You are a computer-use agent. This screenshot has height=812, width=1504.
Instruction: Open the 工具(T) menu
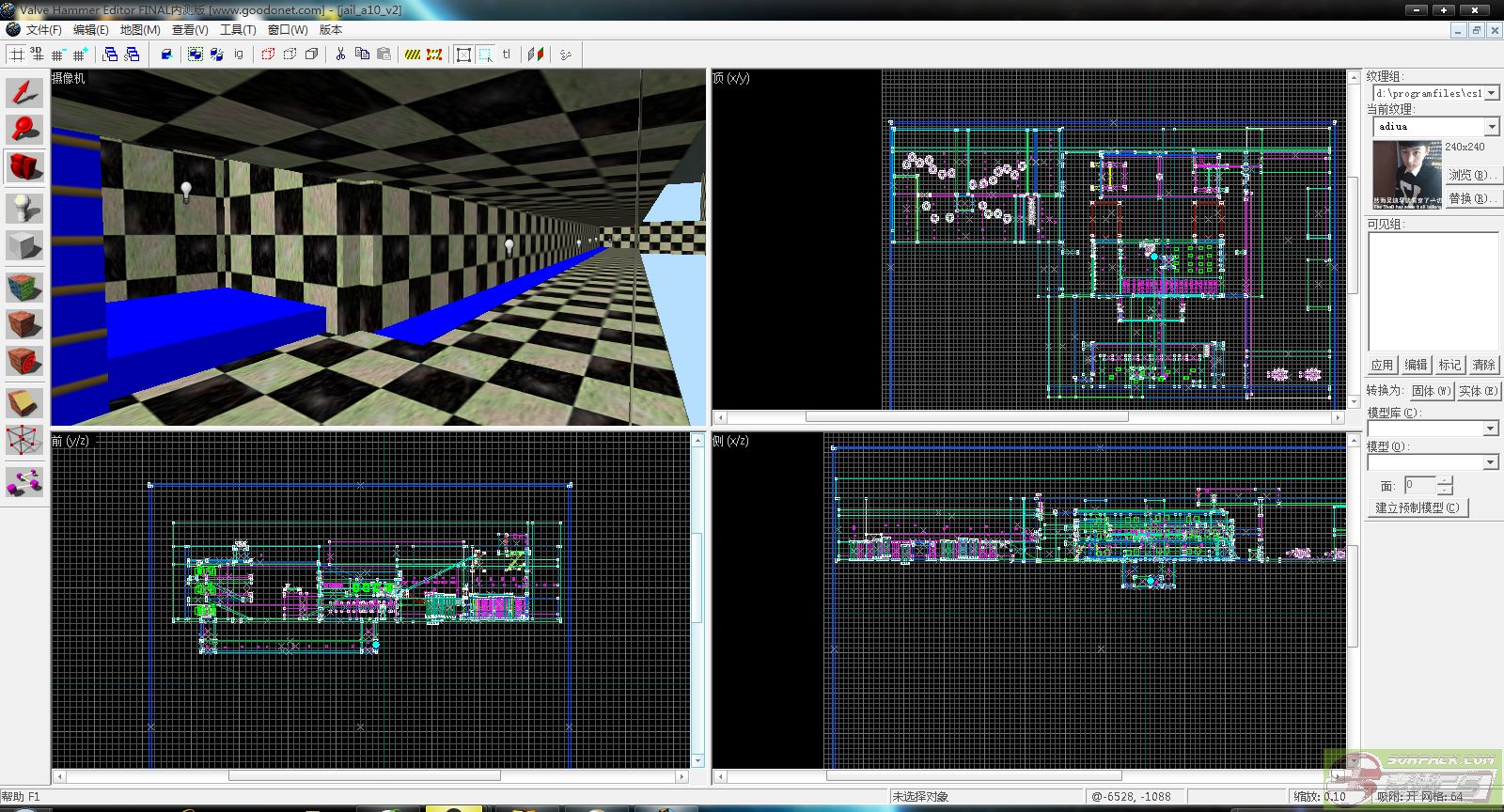click(x=238, y=30)
